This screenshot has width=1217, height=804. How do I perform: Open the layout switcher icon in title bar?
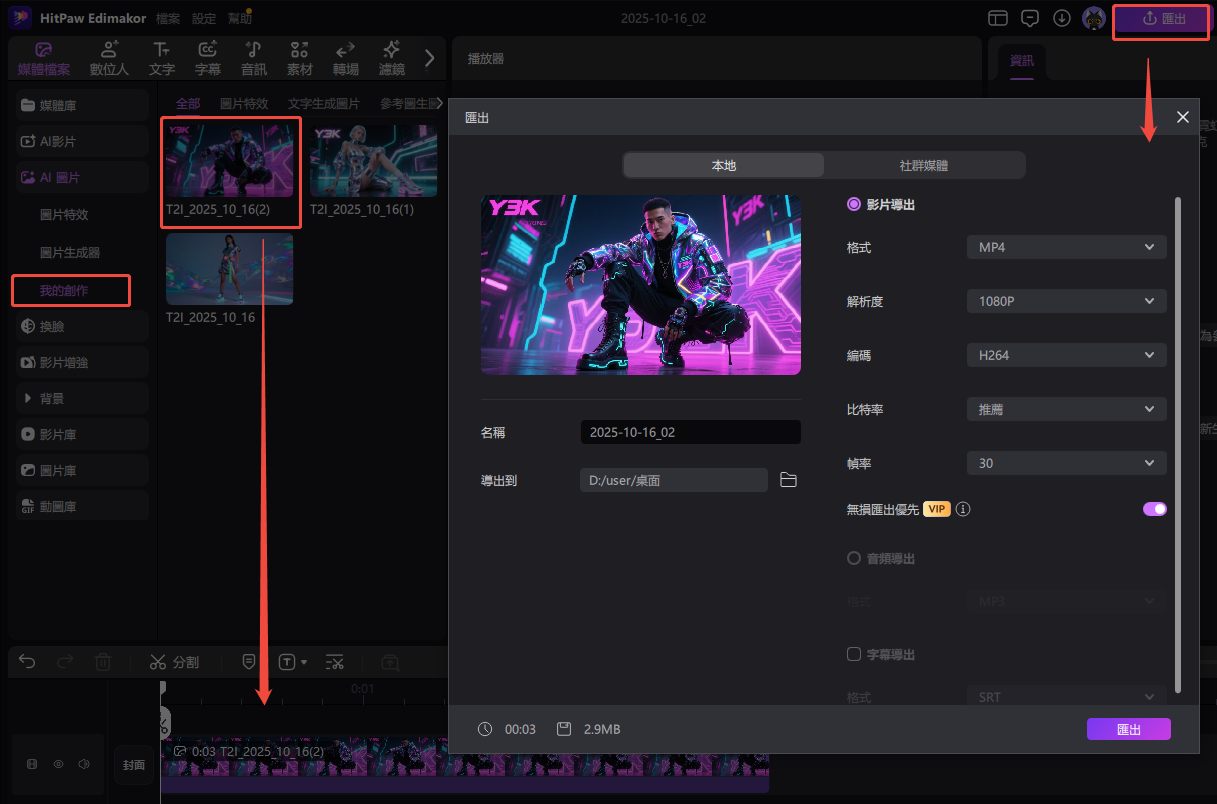(997, 18)
